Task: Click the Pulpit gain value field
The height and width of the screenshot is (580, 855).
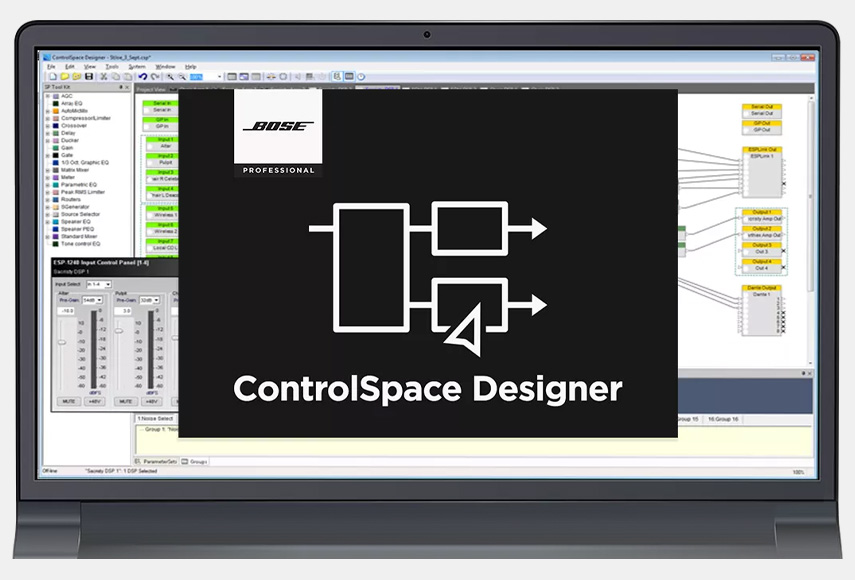Action: [124, 311]
